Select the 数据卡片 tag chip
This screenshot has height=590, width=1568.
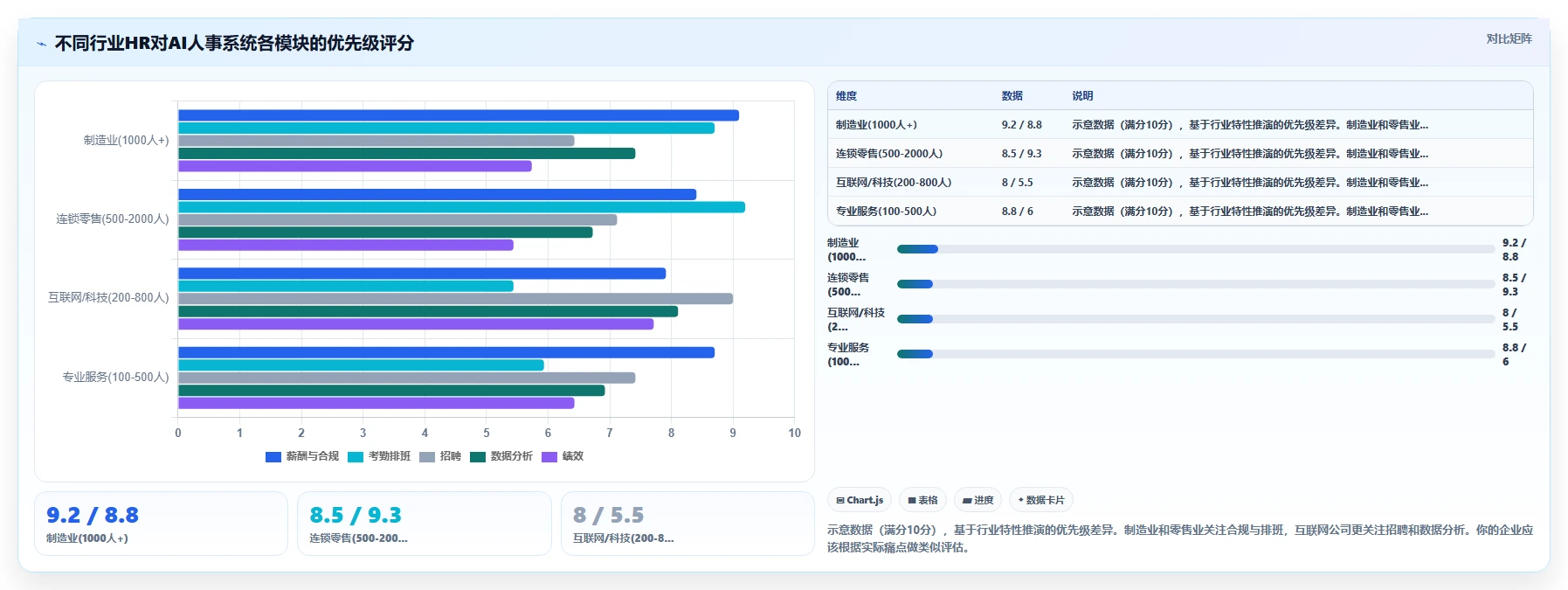[1041, 500]
